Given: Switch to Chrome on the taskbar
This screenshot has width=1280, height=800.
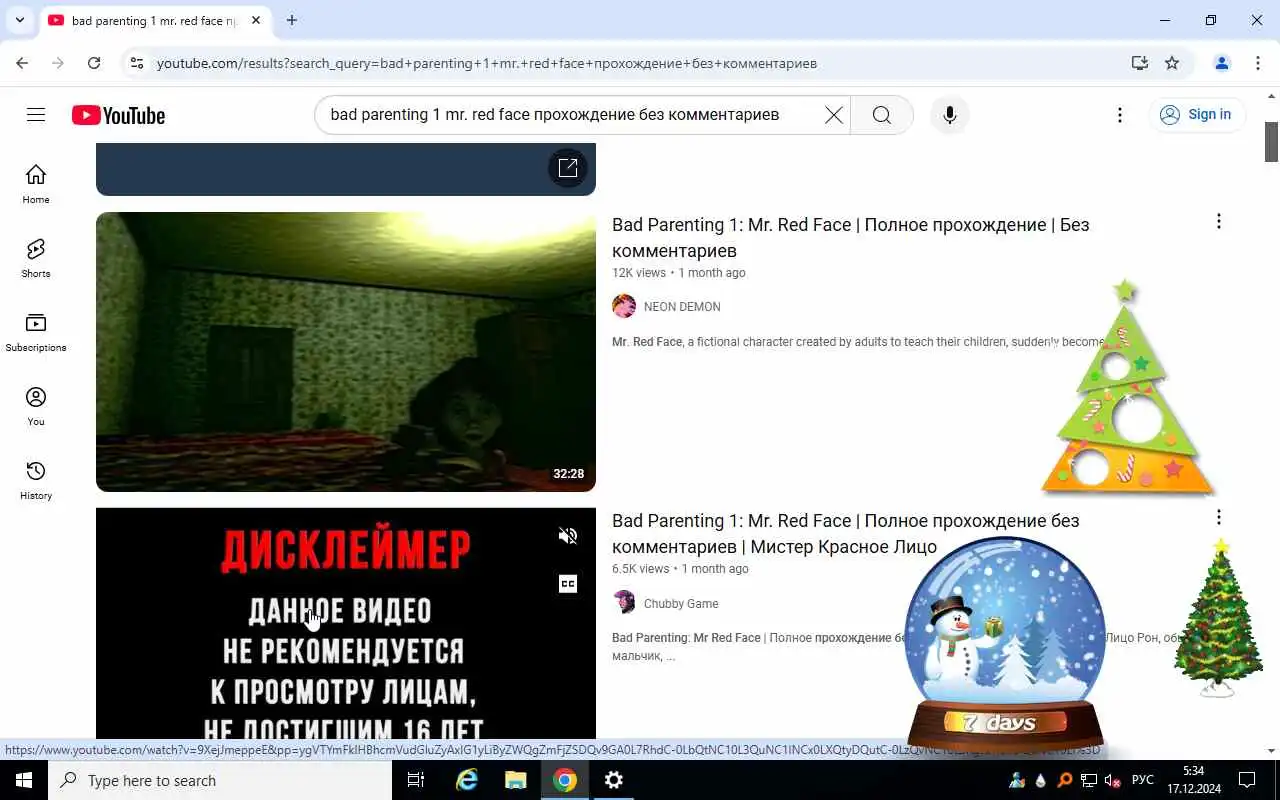Looking at the screenshot, I should [x=565, y=780].
